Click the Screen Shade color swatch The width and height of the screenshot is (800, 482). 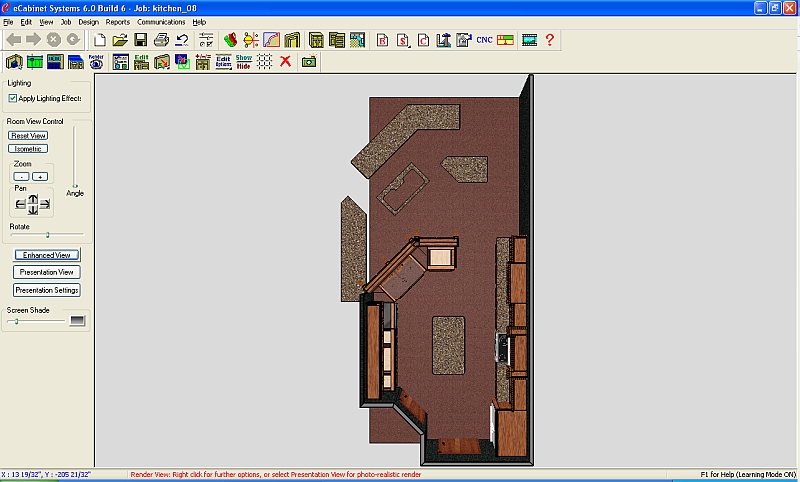77,320
